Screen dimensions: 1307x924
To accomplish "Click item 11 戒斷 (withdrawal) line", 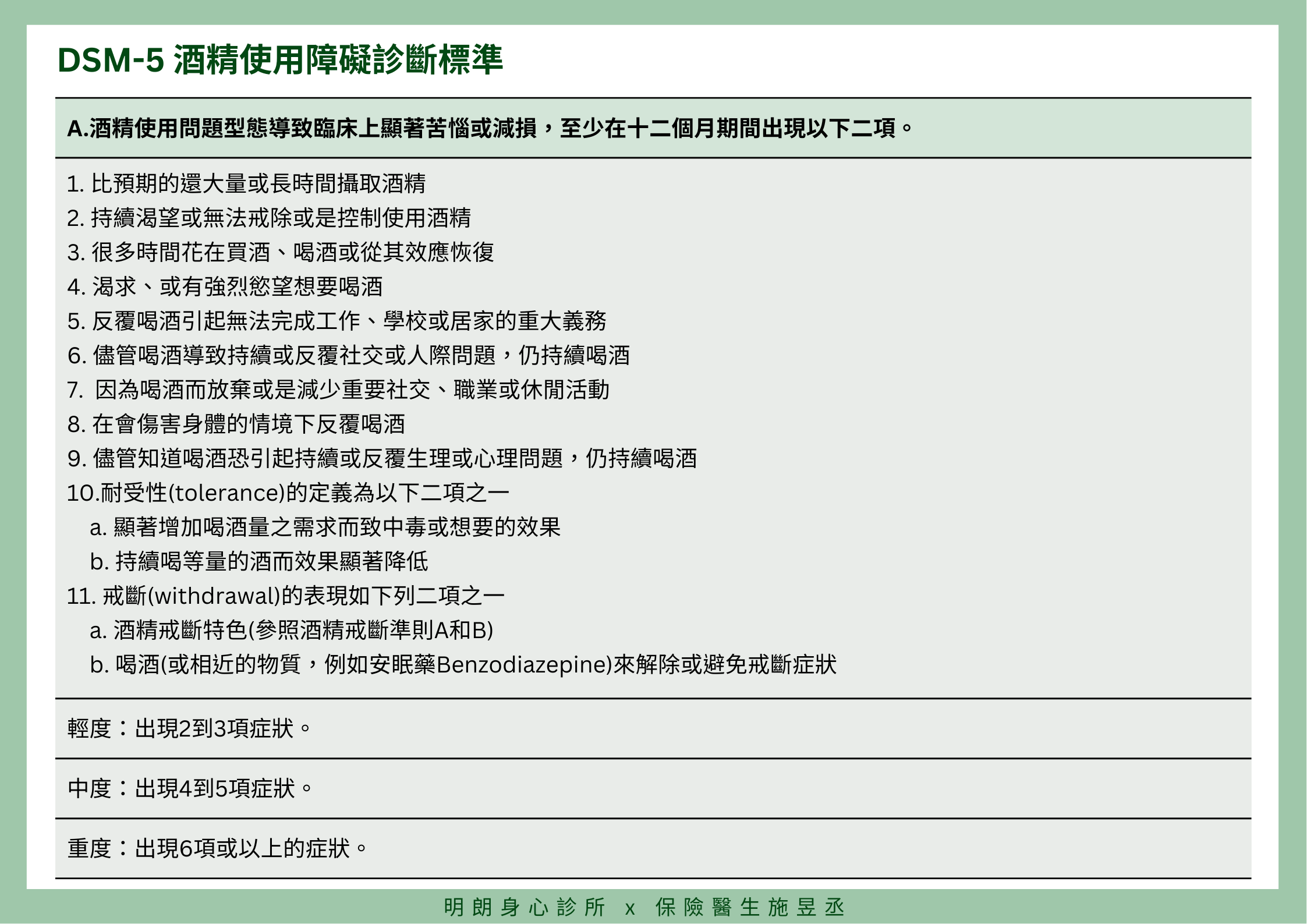I will point(285,596).
